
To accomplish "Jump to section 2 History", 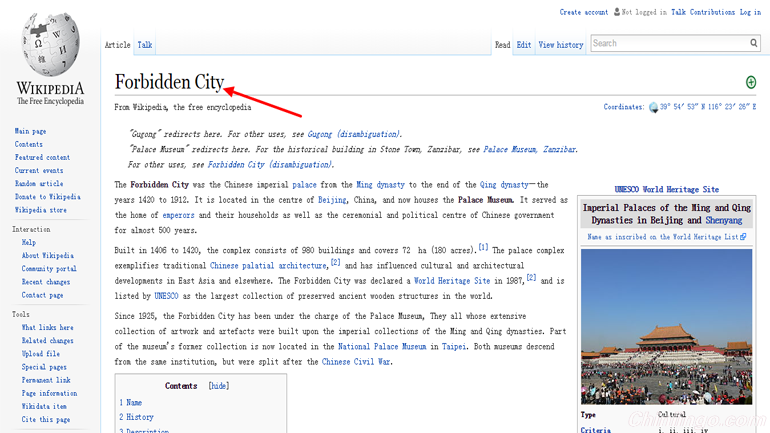I will (137, 417).
